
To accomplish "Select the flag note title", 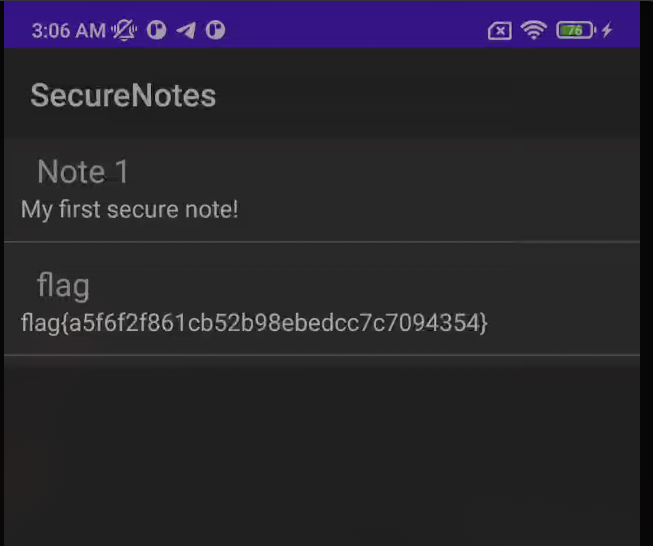I will [x=63, y=286].
